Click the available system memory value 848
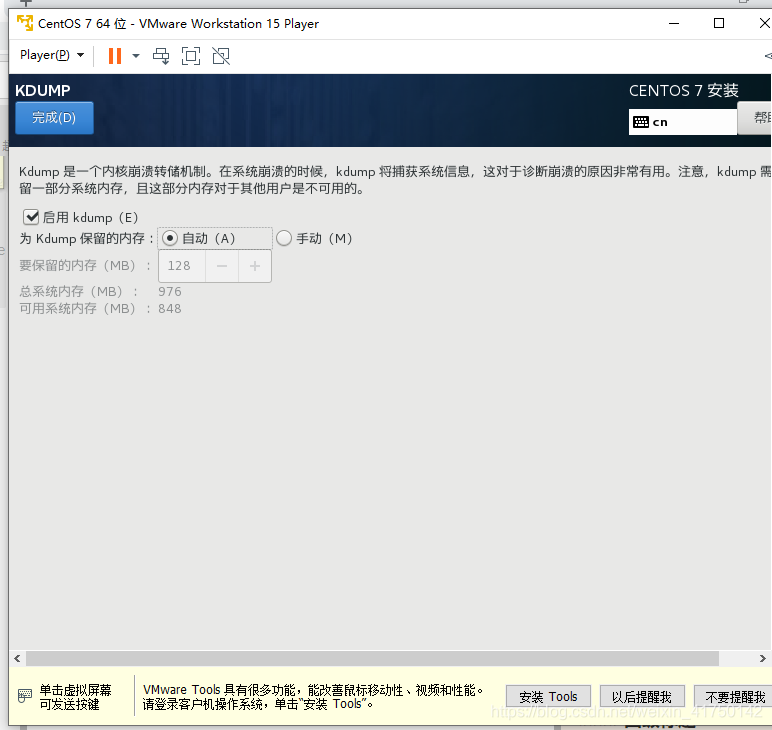Image resolution: width=772 pixels, height=730 pixels. tap(169, 309)
